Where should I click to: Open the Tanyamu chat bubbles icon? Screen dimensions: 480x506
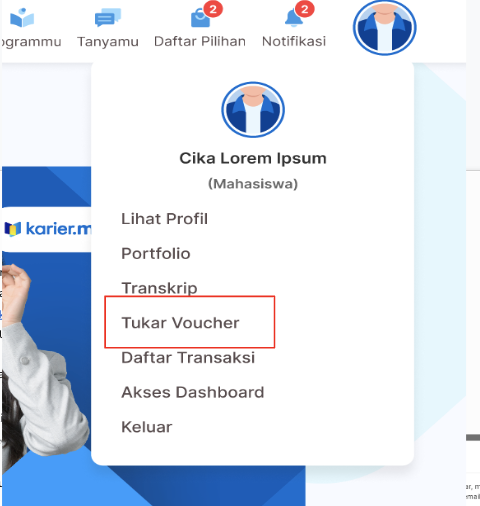[108, 18]
